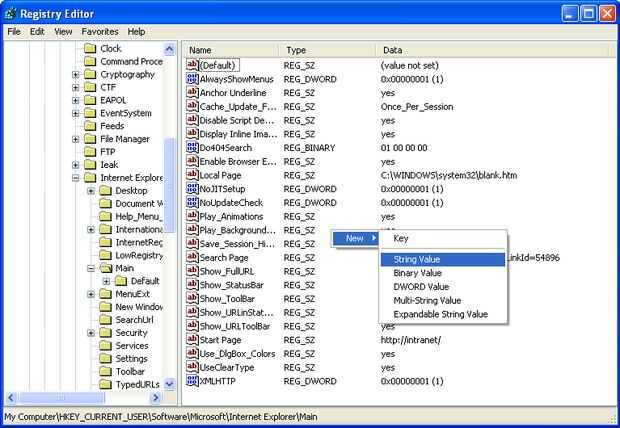Screen dimensions: 620x428
Task: Click the string icon beside Anchor Underline
Action: 192,93
